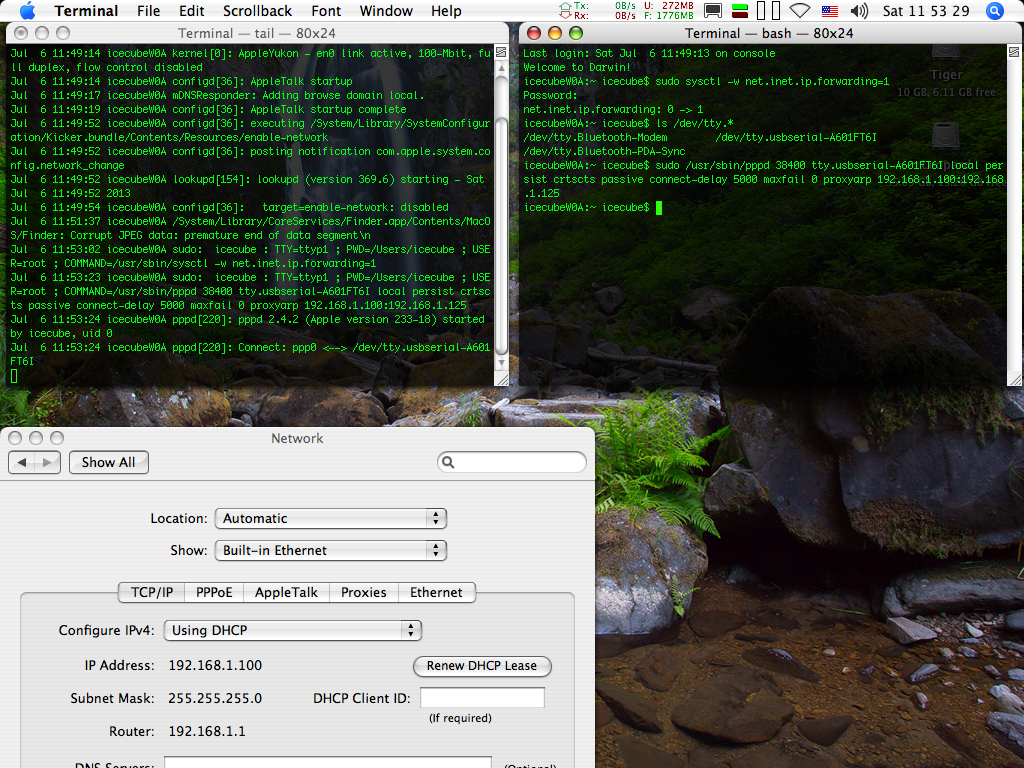
Task: Open the Terminal application menu
Action: click(86, 10)
